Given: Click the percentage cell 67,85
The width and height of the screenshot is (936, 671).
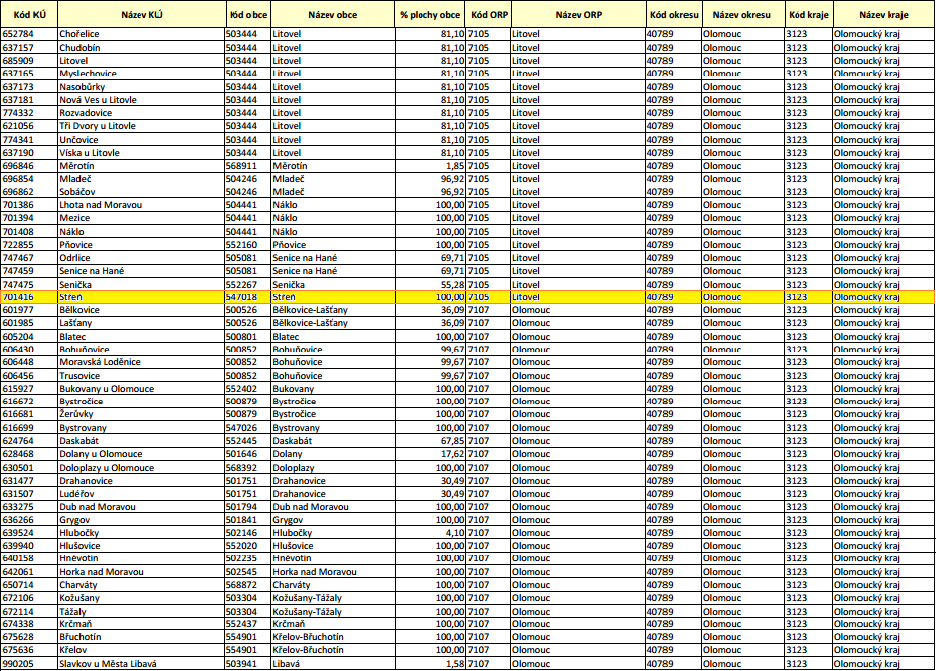Looking at the screenshot, I should pyautogui.click(x=430, y=441).
